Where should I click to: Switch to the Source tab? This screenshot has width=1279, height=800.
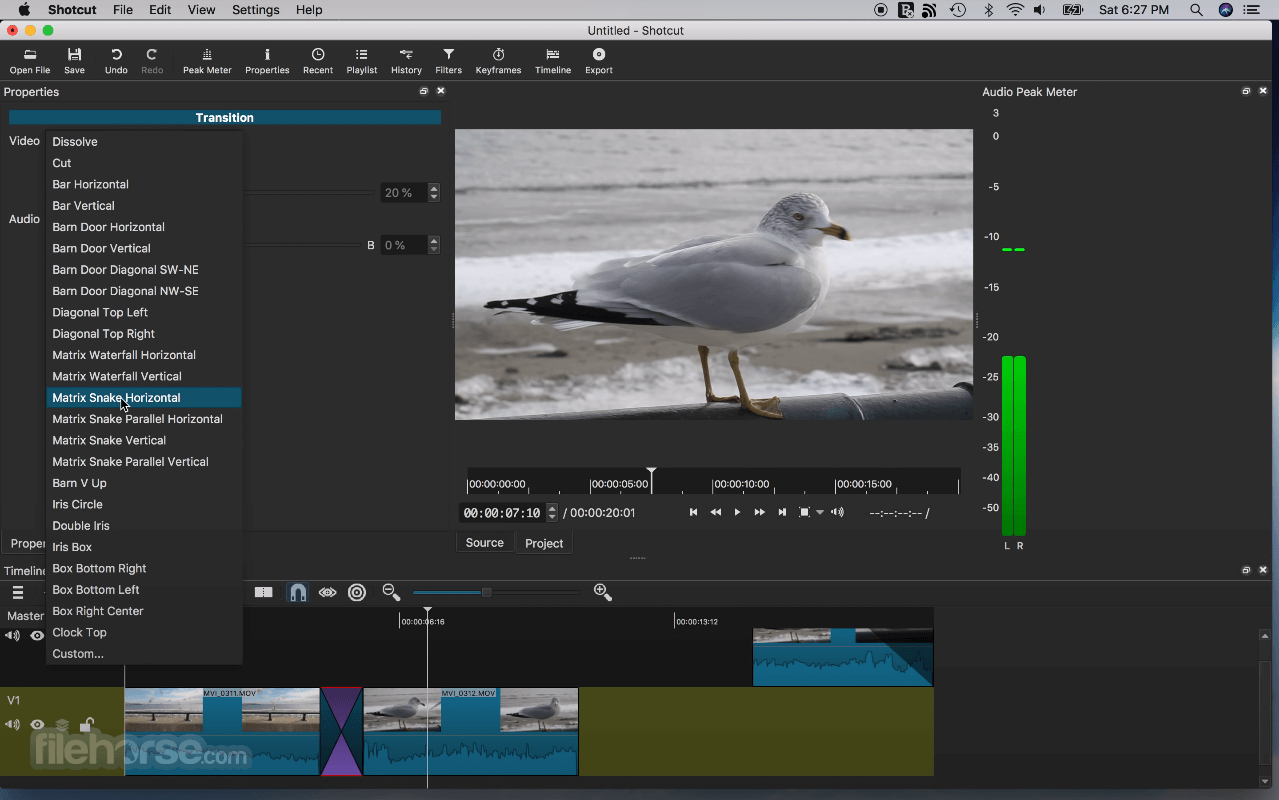[485, 543]
